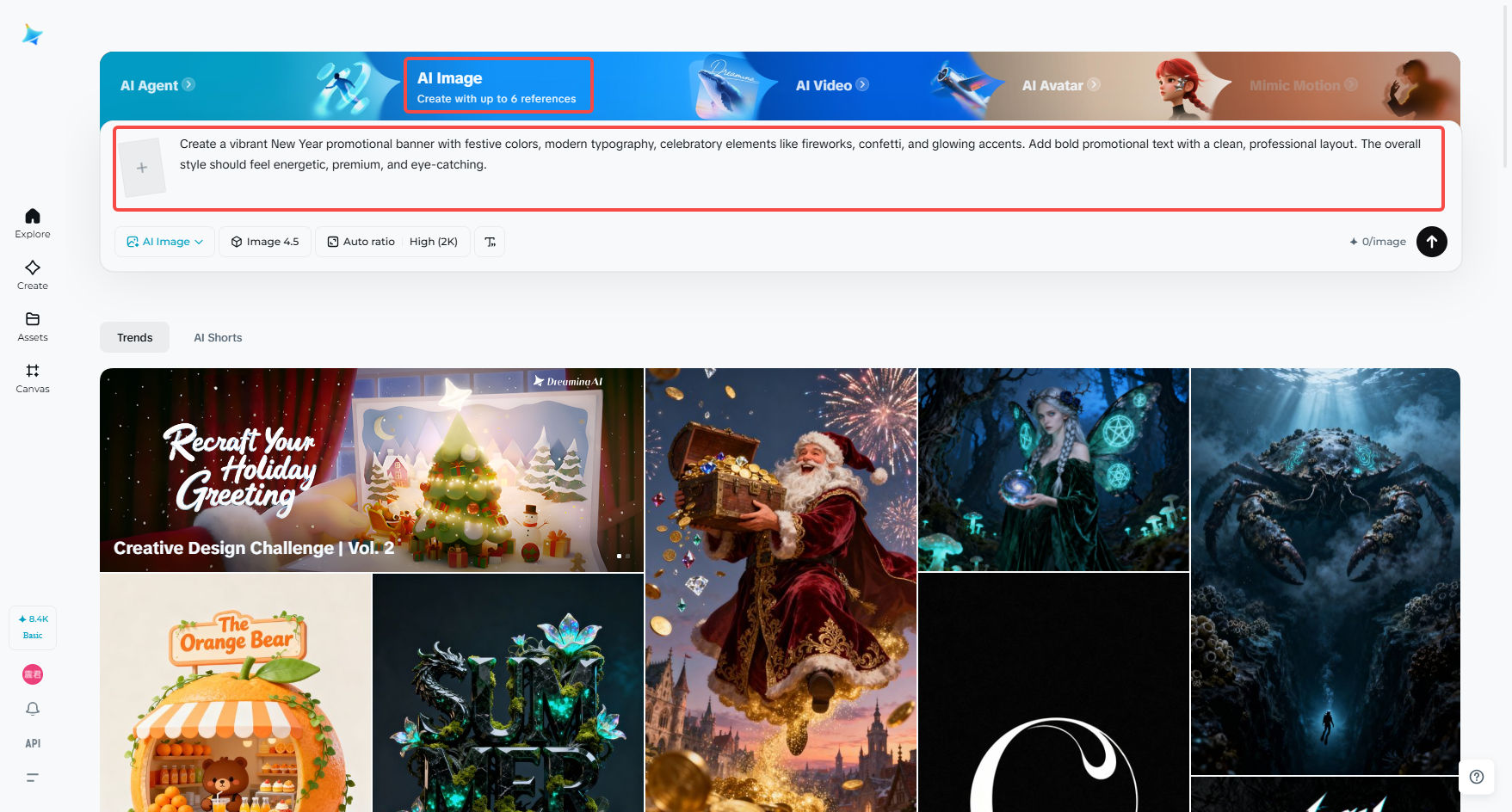Click the Creative Design Challenge Vol. 2 caption
1512x812 pixels.
coord(254,548)
